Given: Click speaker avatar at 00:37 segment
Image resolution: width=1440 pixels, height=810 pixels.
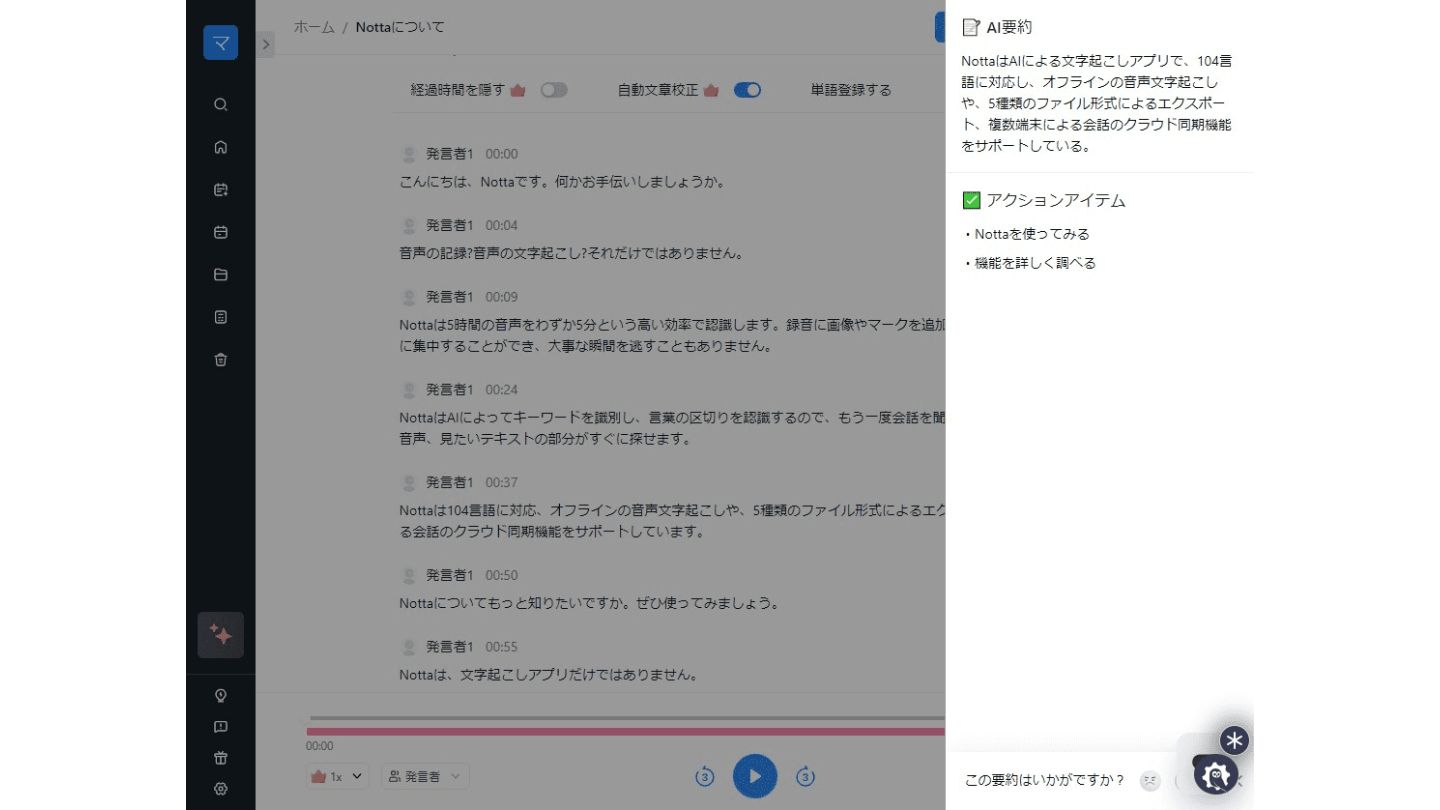Looking at the screenshot, I should (x=408, y=482).
